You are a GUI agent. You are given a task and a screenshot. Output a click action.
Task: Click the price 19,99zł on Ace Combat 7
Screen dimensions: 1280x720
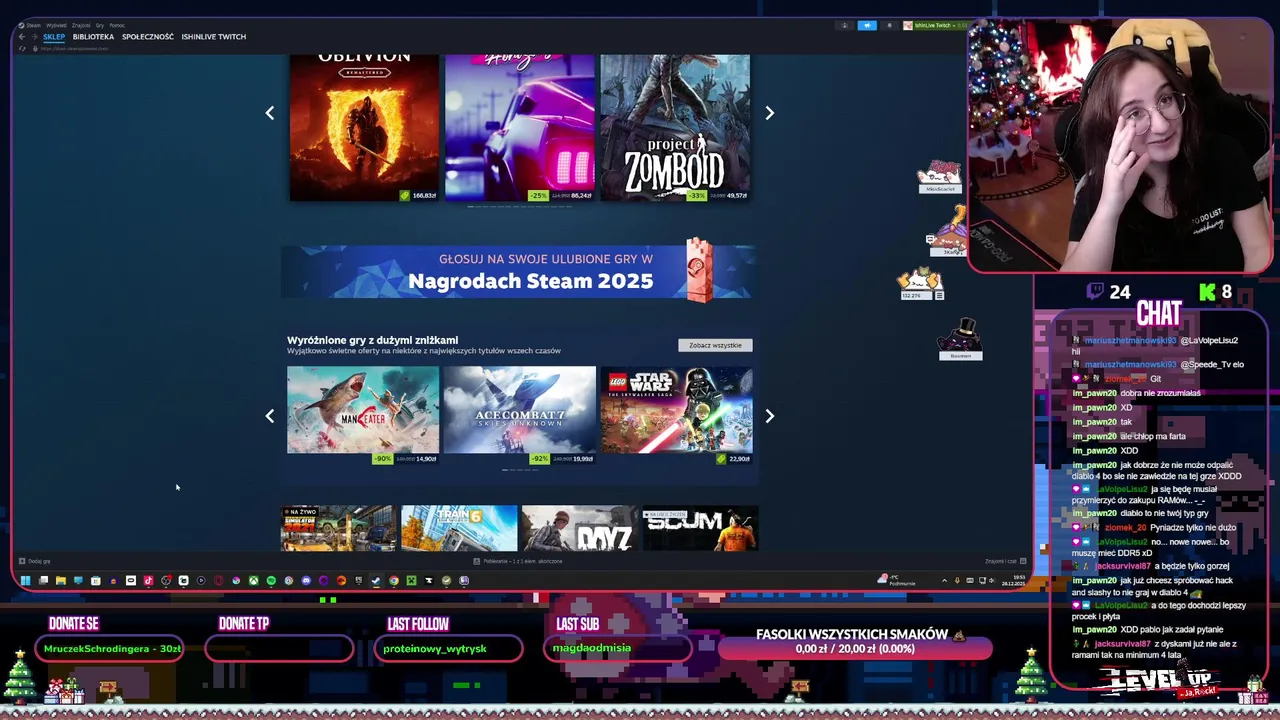[583, 459]
